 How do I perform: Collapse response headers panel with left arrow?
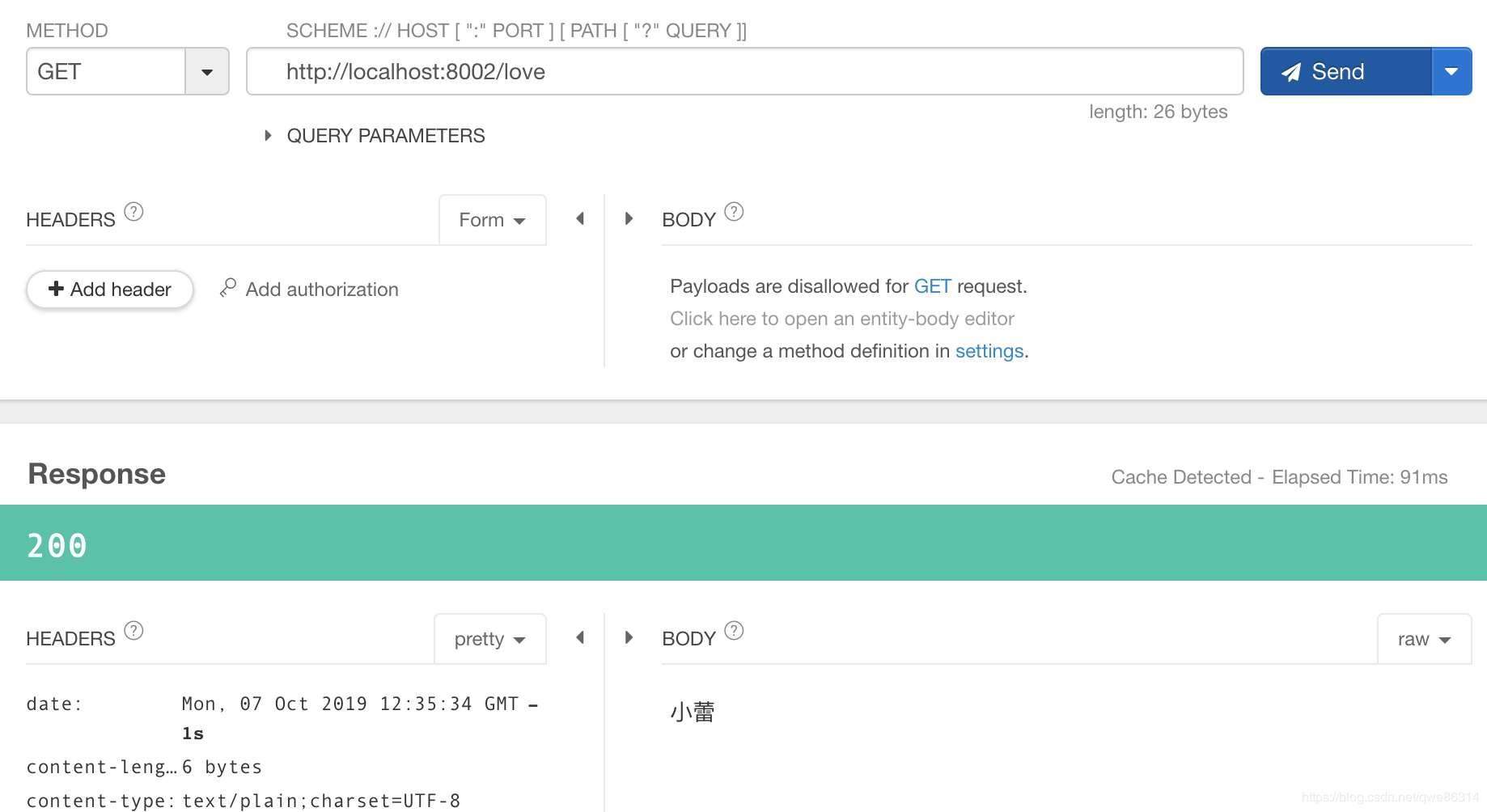click(580, 638)
